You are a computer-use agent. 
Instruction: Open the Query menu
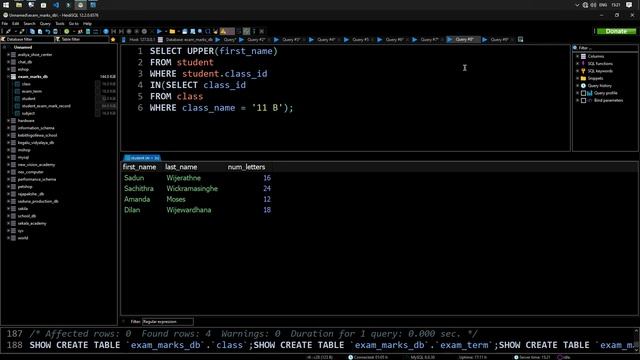point(45,24)
